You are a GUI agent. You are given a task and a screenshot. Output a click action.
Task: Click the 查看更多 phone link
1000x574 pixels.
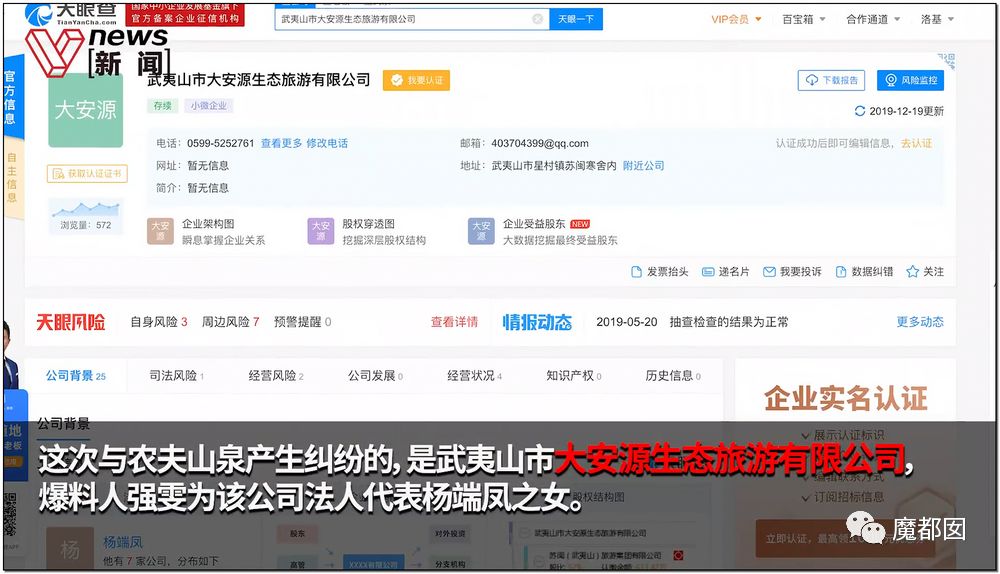(281, 143)
